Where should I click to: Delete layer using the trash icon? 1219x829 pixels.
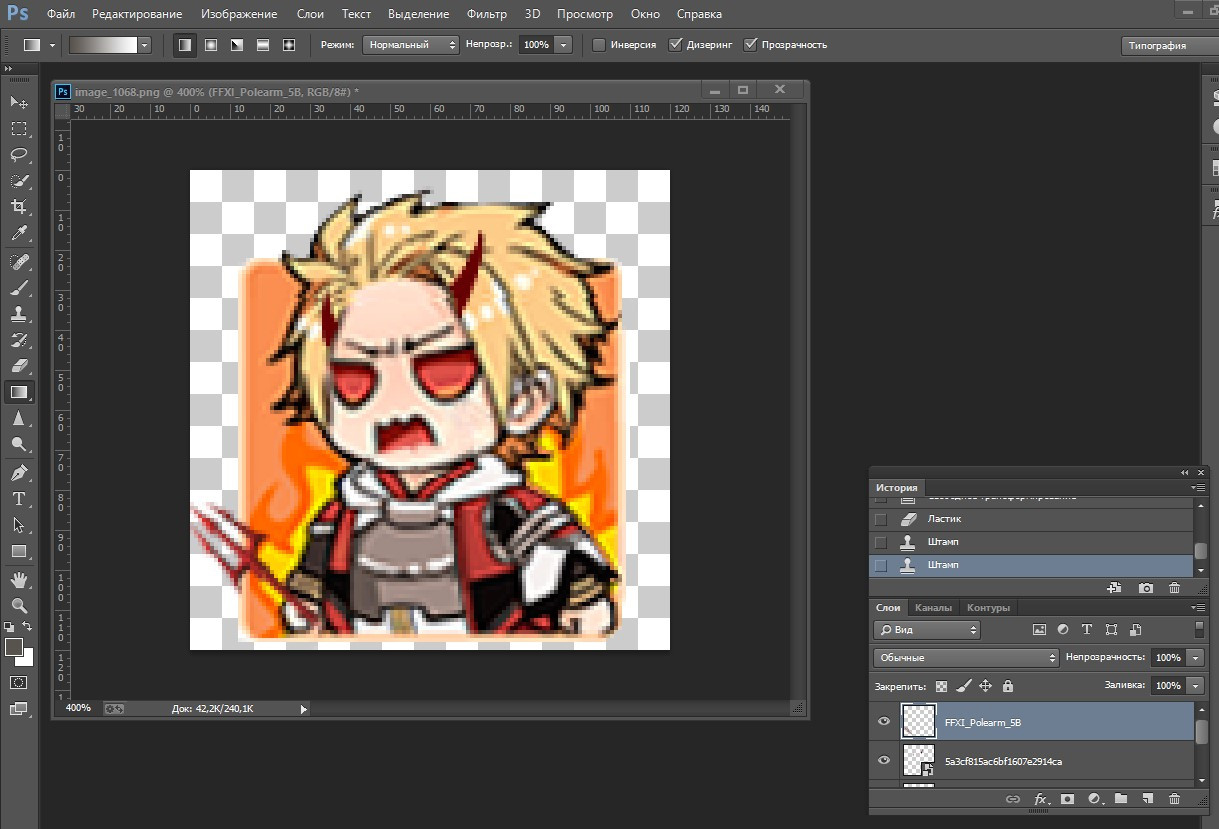pyautogui.click(x=1174, y=799)
